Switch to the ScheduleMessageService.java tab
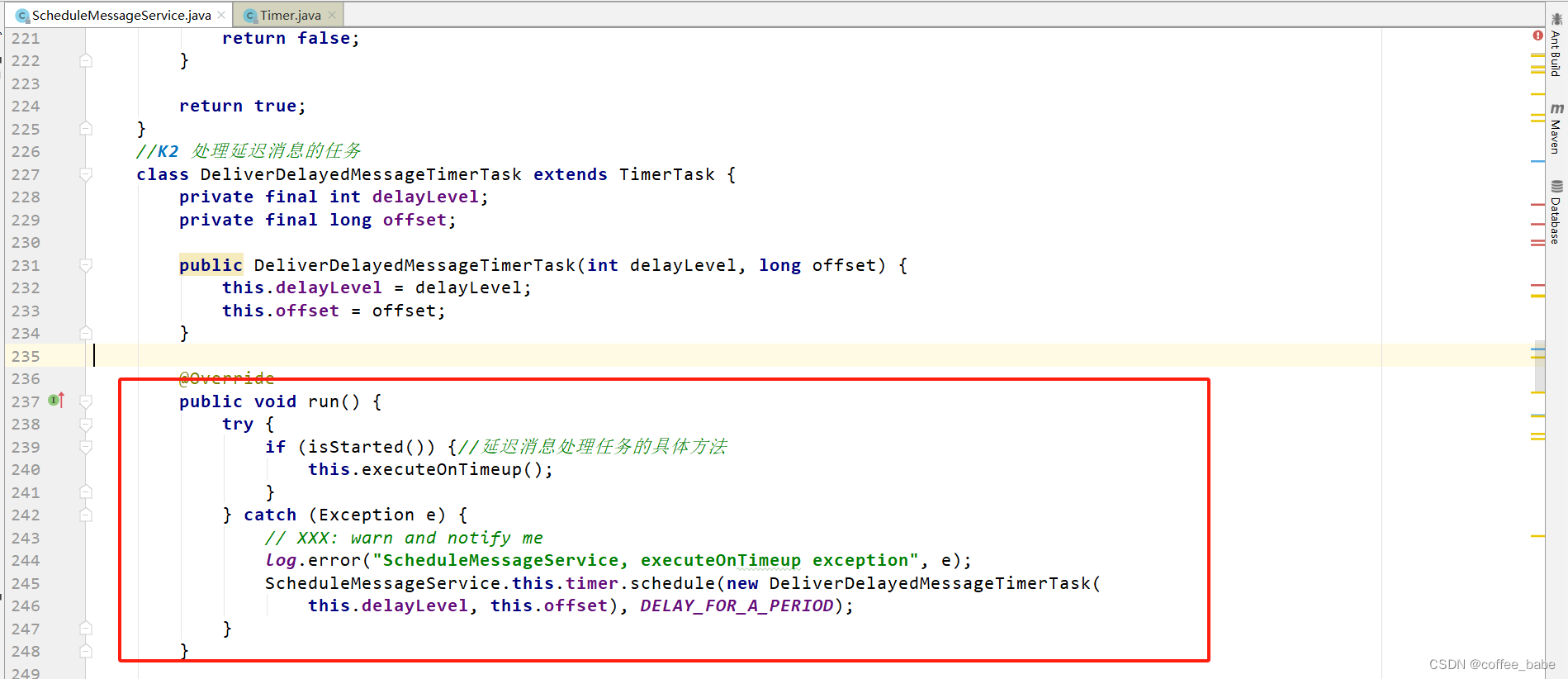The image size is (1568, 679). pos(121,15)
